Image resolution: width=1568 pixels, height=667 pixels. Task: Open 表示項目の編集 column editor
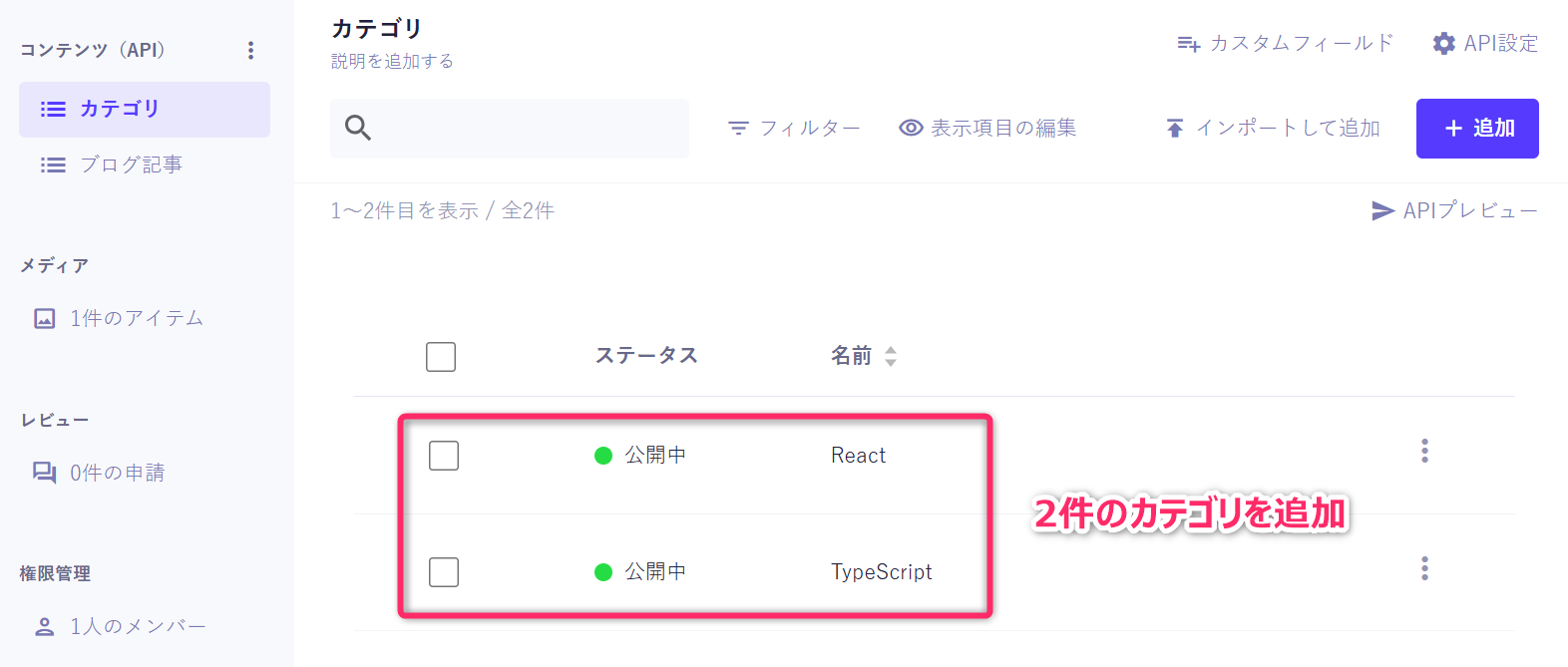pyautogui.click(x=987, y=128)
